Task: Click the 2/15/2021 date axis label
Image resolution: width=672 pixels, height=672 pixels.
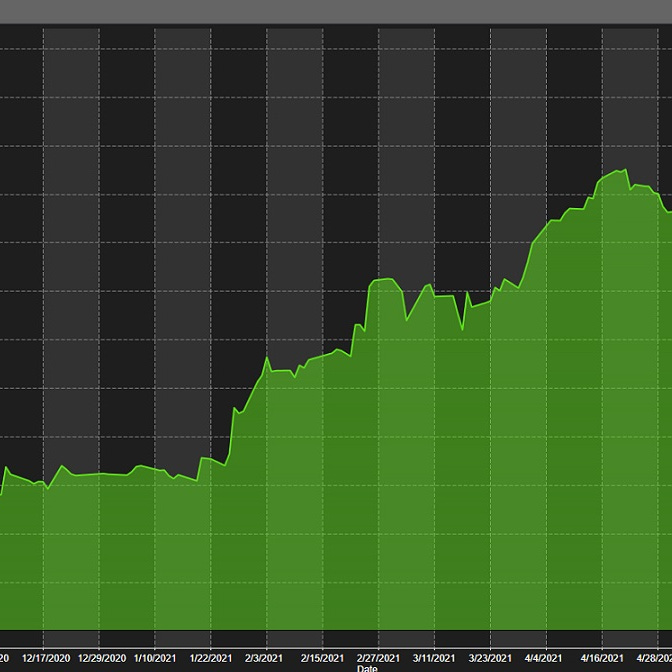Action: (x=322, y=658)
